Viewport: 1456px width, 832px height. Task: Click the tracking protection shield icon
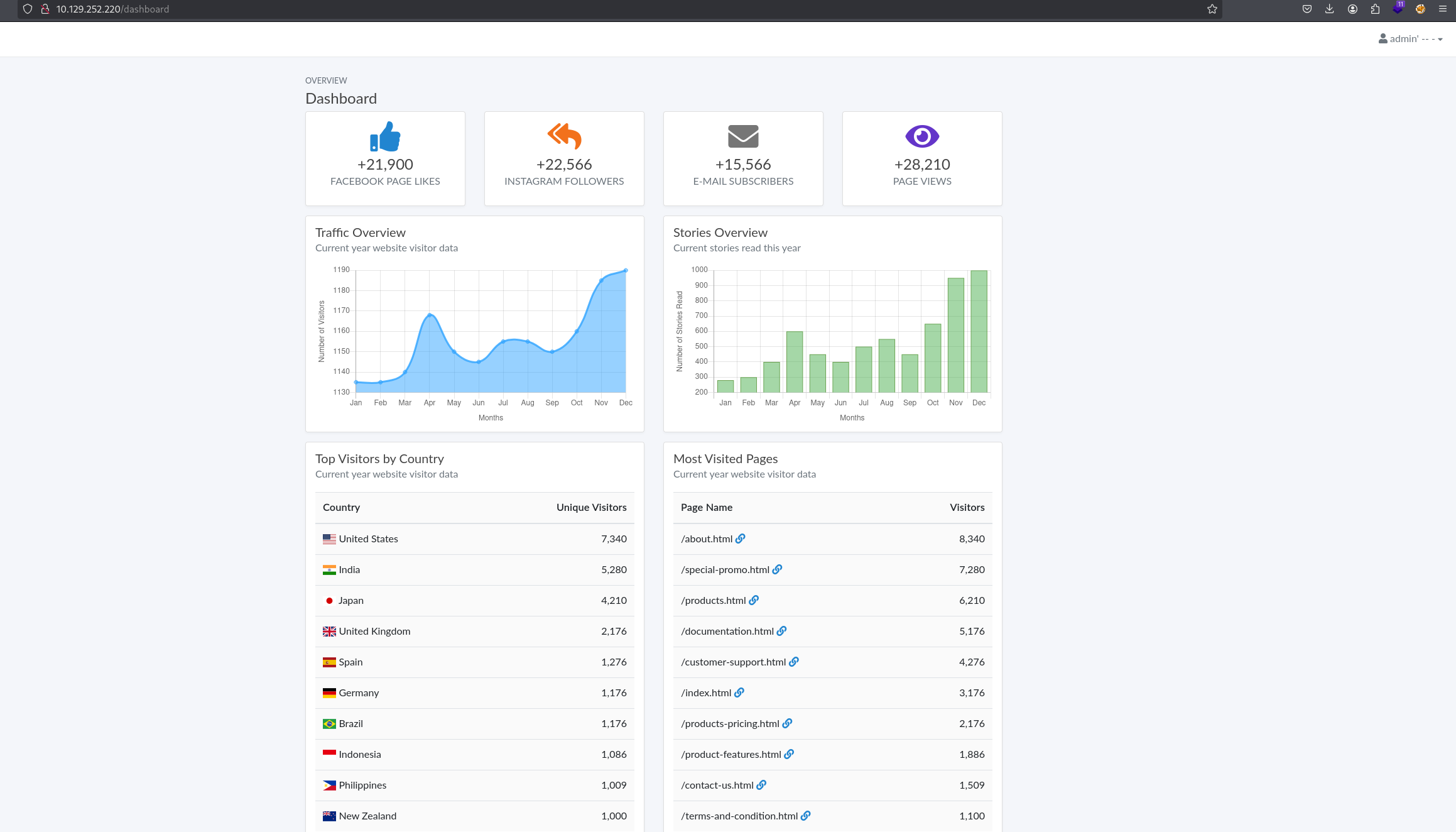(x=28, y=9)
